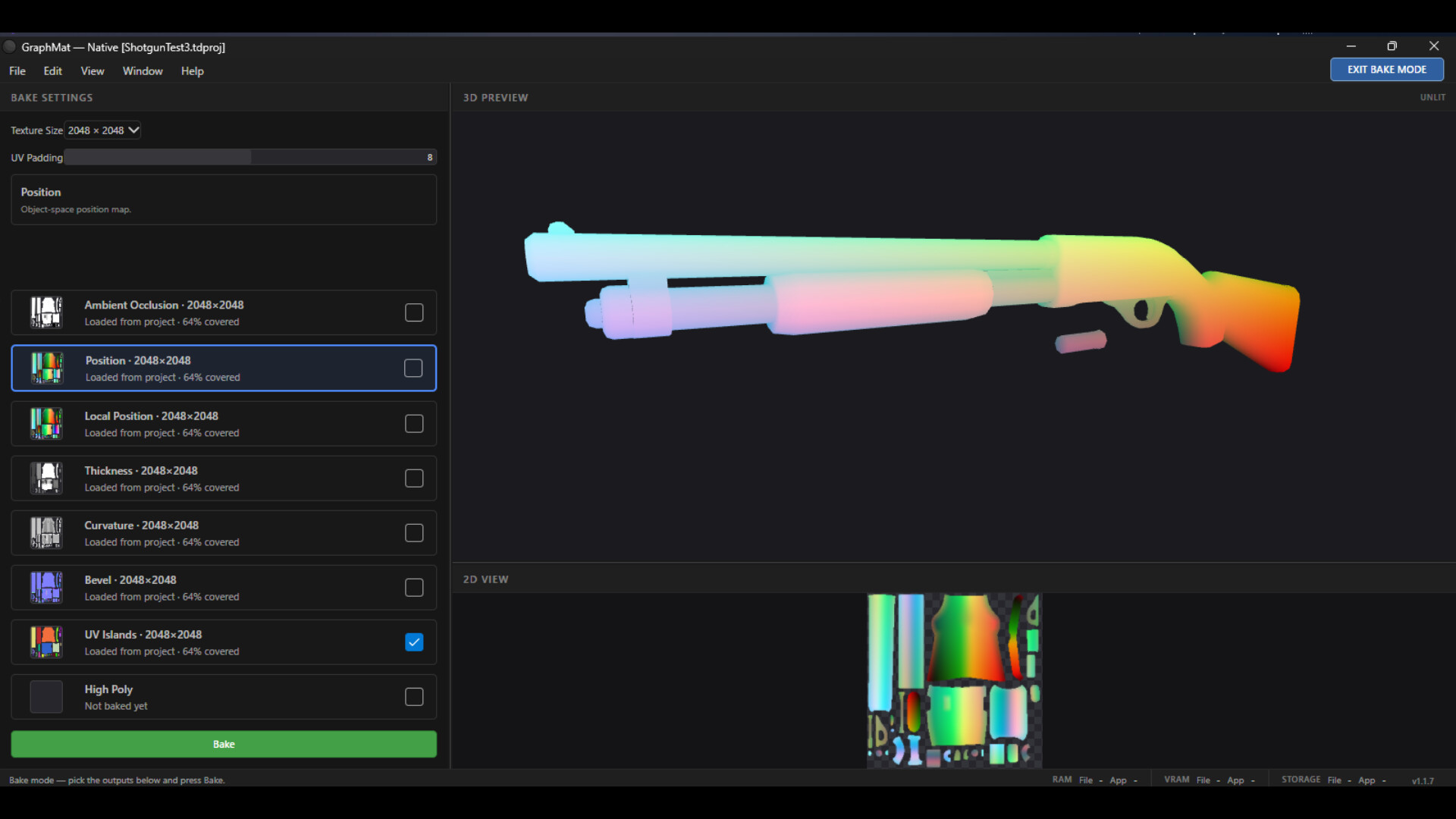Screen dimensions: 1456x819
Task: Enable the Local Position checkbox
Action: pos(414,423)
